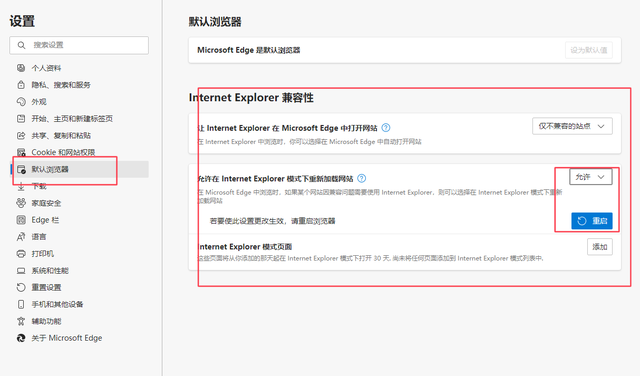This screenshot has width=640, height=376.
Task: Open 开始、主页和新建标签页 settings
Action: (80, 118)
